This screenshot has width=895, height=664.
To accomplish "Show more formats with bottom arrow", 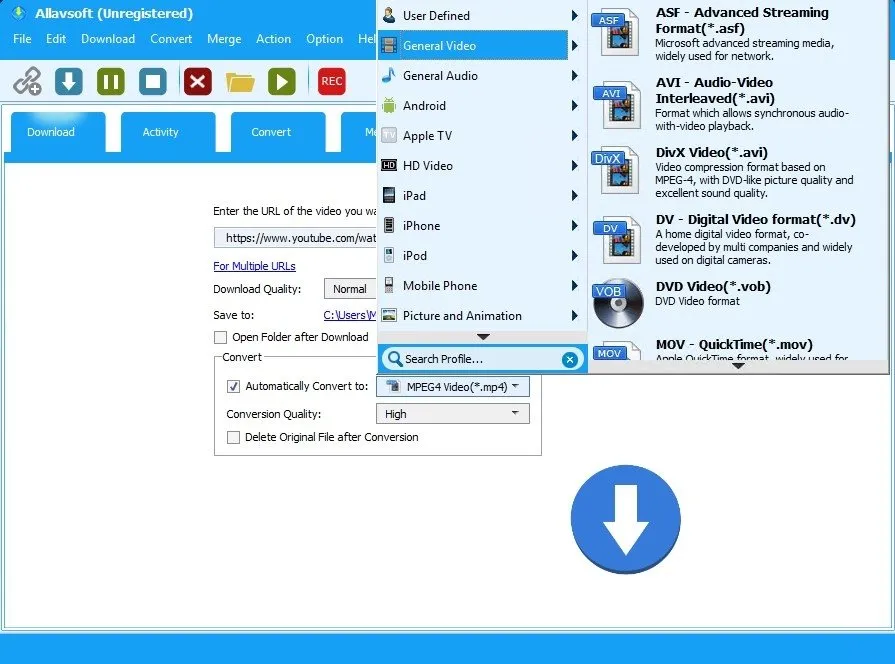I will click(x=737, y=366).
